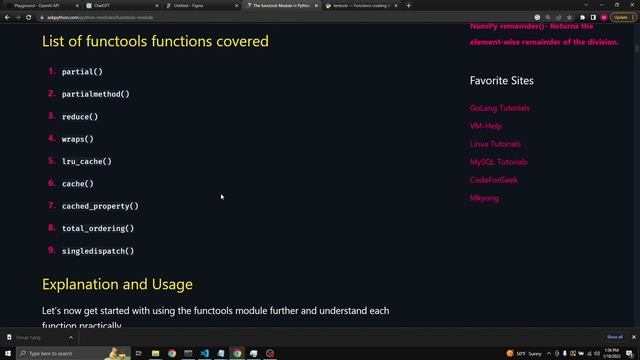Click the downloaded png file in download bar
This screenshot has height=360, width=640.
click(33, 338)
